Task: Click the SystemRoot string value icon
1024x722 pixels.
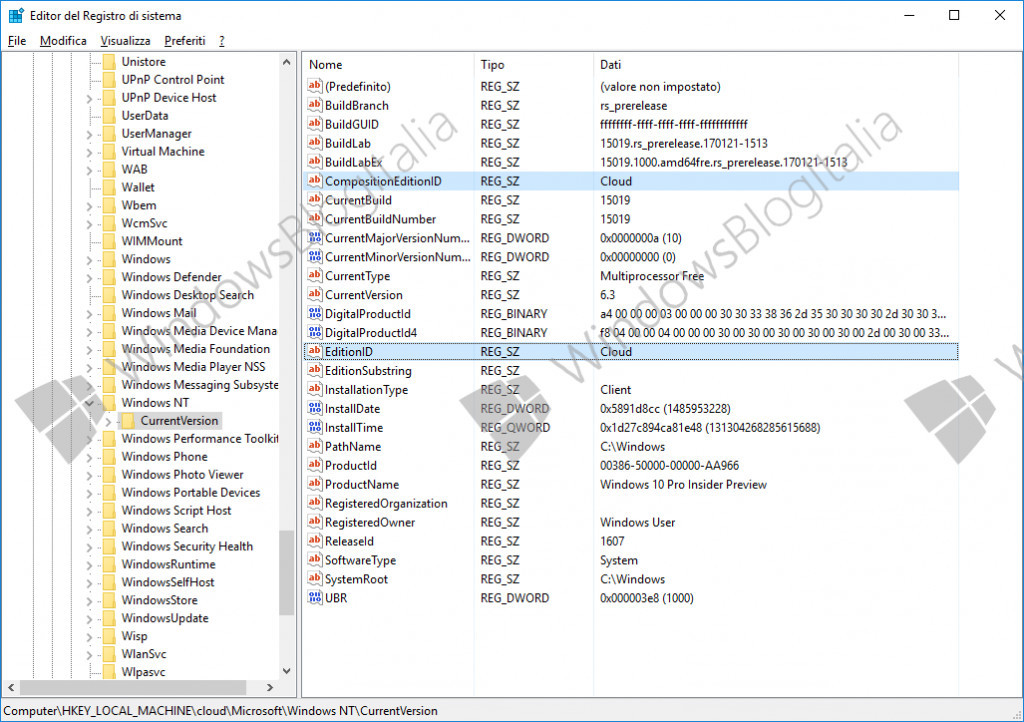Action: tap(315, 578)
